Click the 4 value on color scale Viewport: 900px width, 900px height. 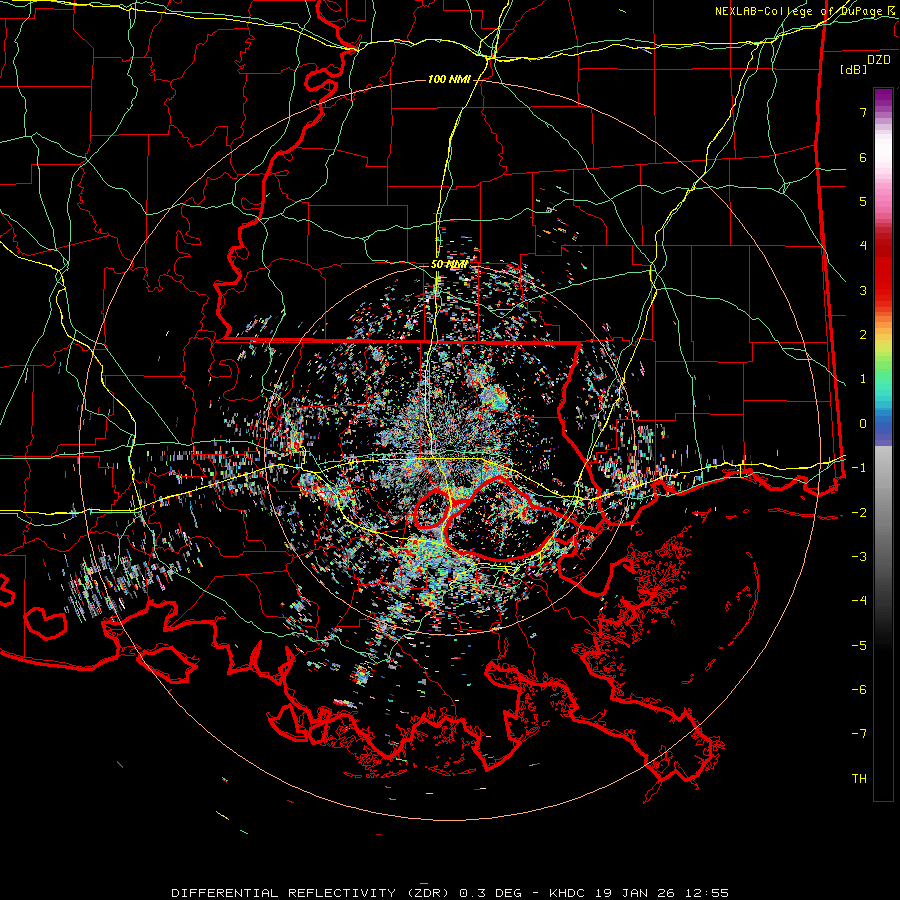(x=863, y=246)
